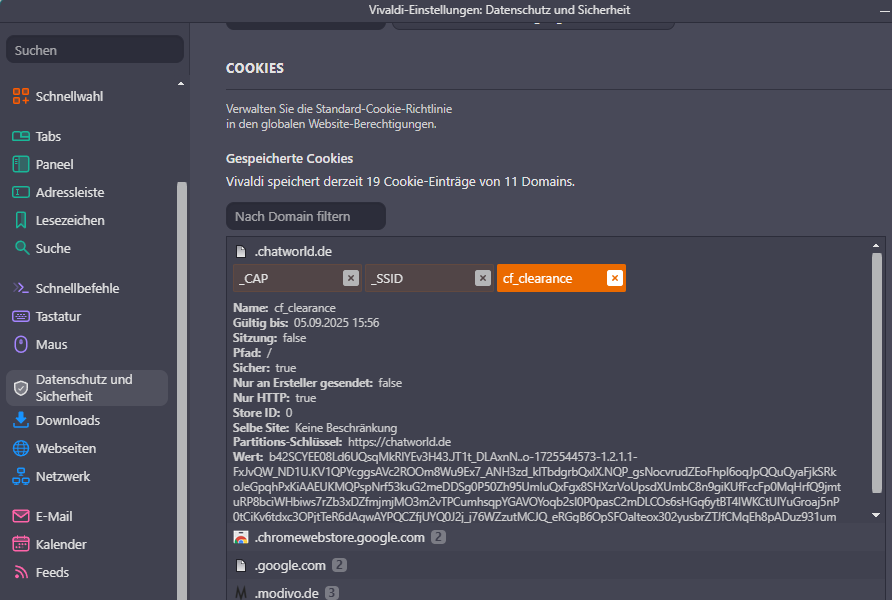Viewport: 892px width, 600px height.
Task: Click the cookie list scrollbar thumb
Action: click(876, 373)
